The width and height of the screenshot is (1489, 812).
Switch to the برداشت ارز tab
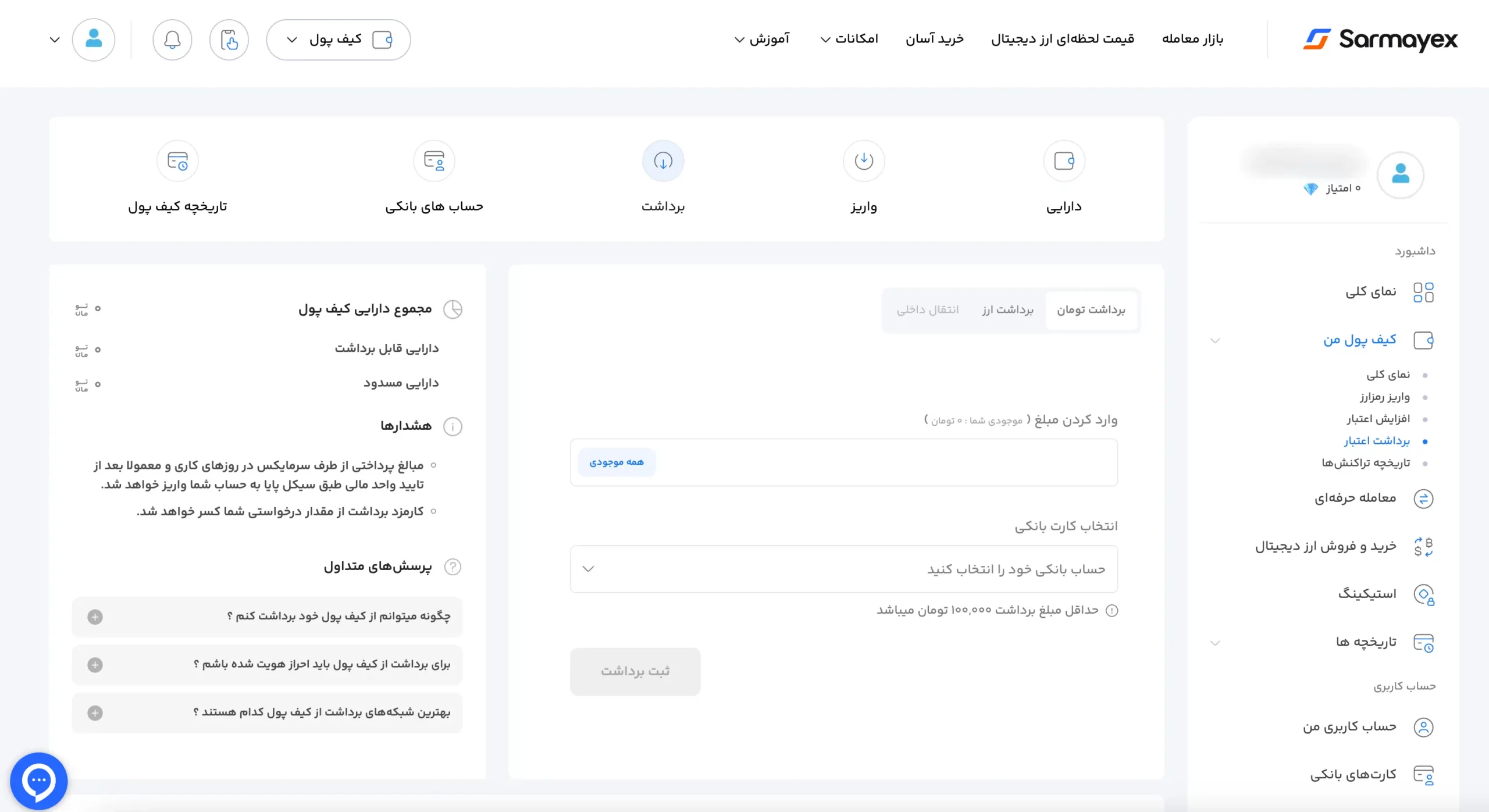coord(1007,309)
